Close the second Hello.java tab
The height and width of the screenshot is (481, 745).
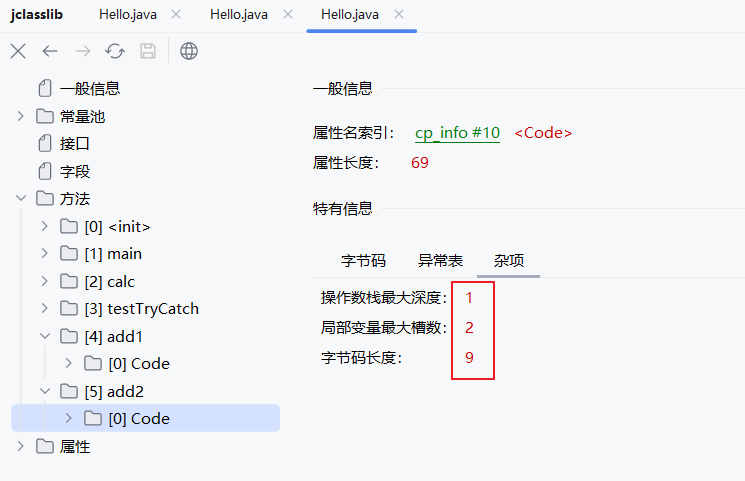pyautogui.click(x=288, y=14)
